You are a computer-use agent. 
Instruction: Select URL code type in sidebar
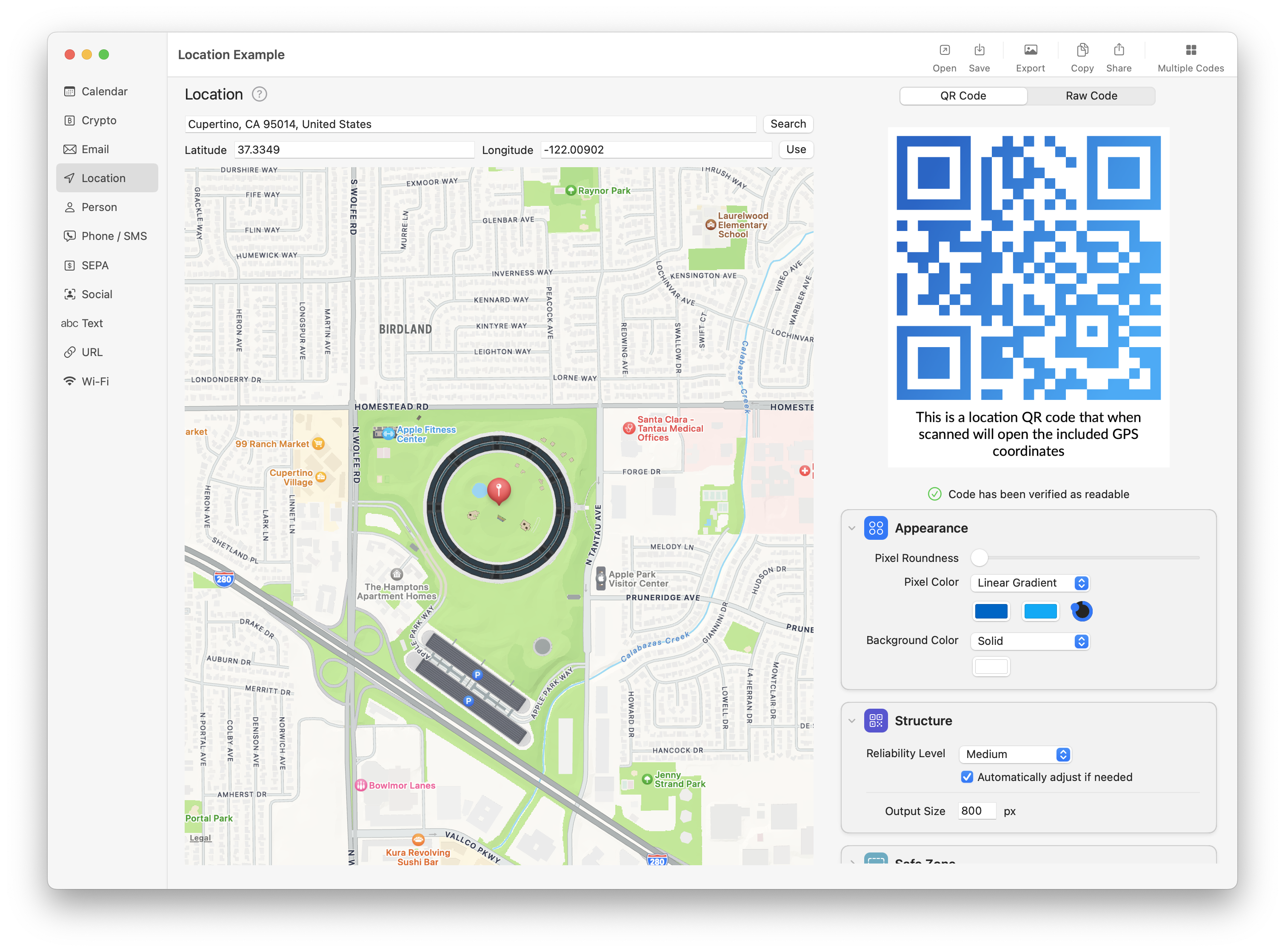point(107,351)
